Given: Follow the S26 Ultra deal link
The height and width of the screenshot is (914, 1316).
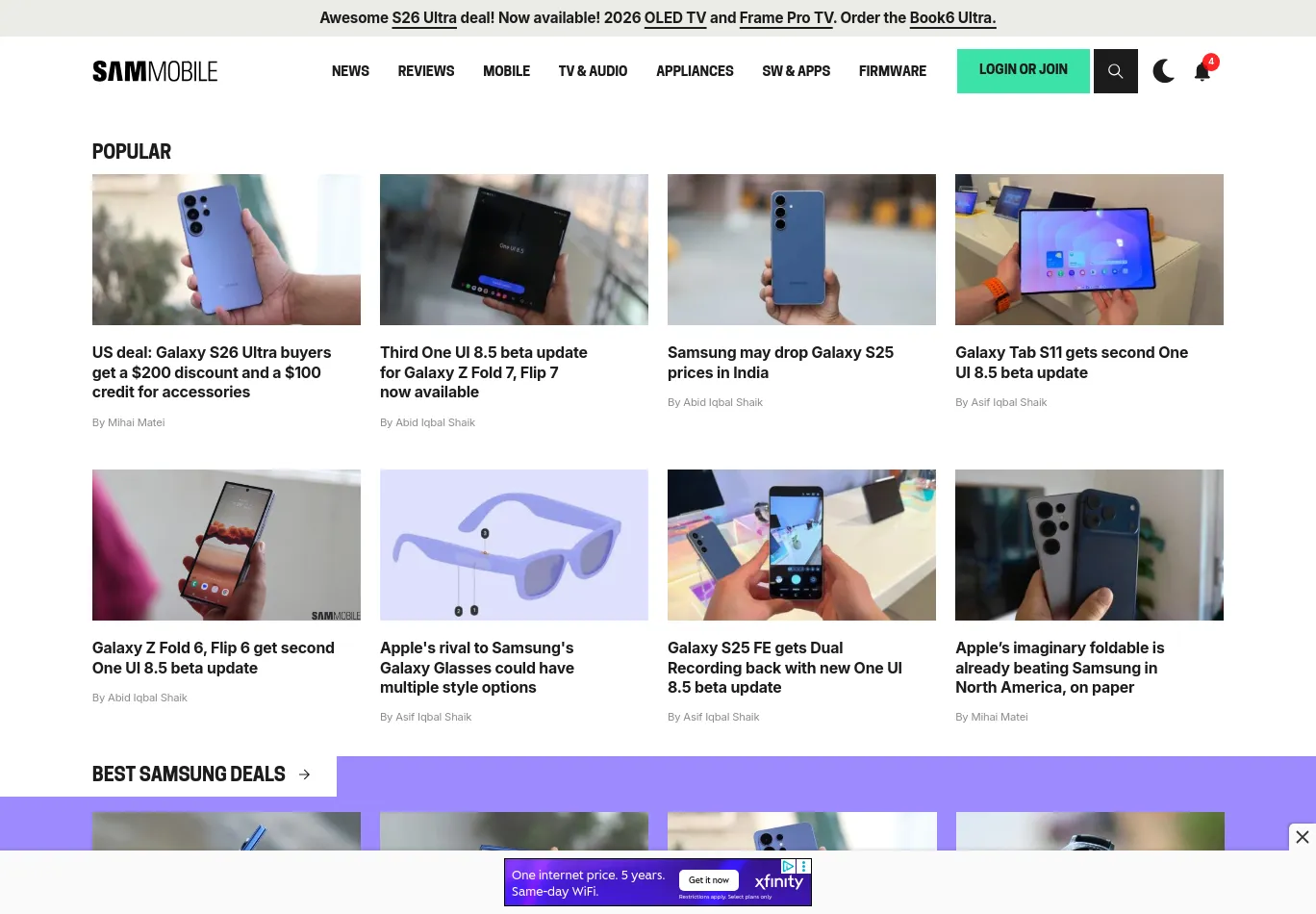Looking at the screenshot, I should click(424, 17).
